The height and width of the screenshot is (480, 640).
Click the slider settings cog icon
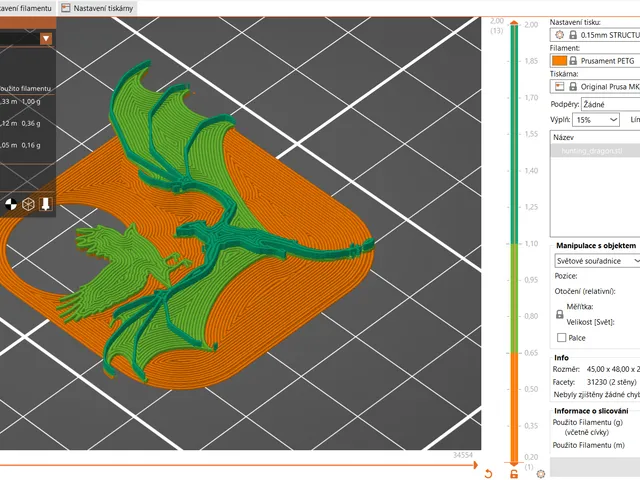click(x=541, y=474)
